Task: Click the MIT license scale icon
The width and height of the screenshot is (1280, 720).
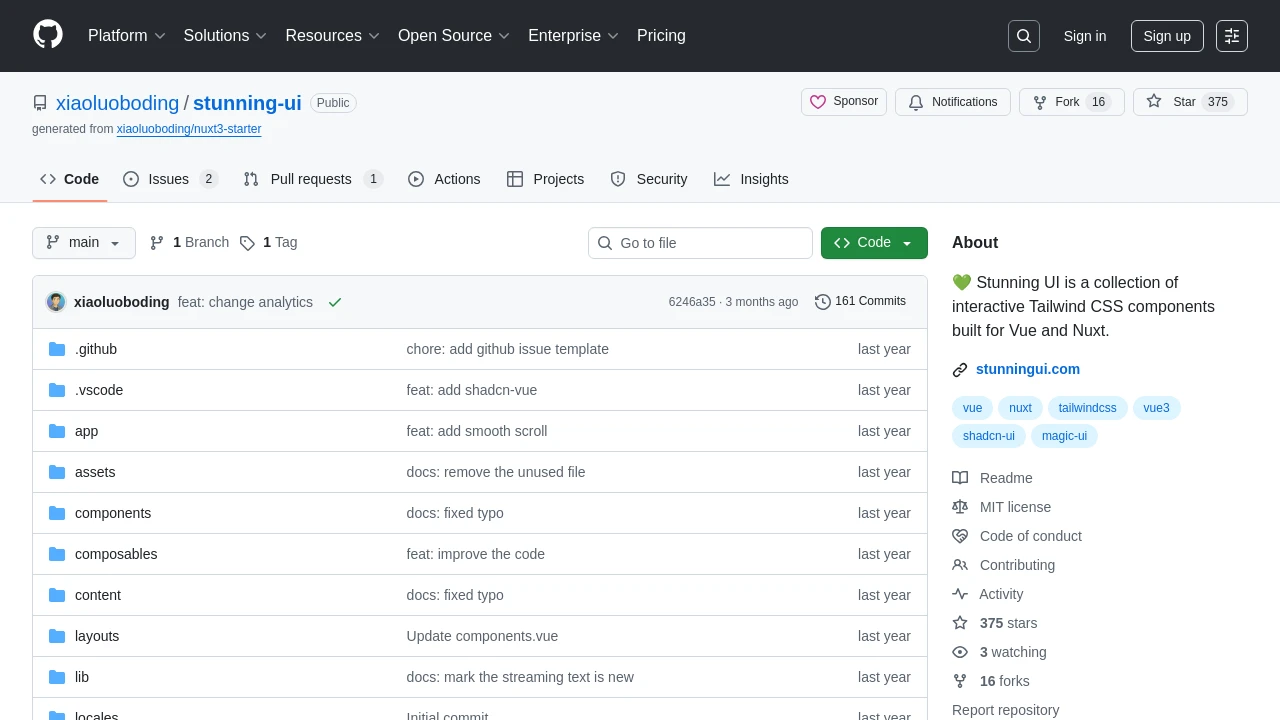Action: click(960, 507)
